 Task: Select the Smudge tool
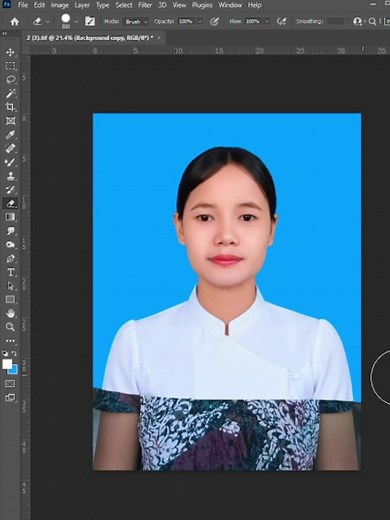pyautogui.click(x=10, y=231)
